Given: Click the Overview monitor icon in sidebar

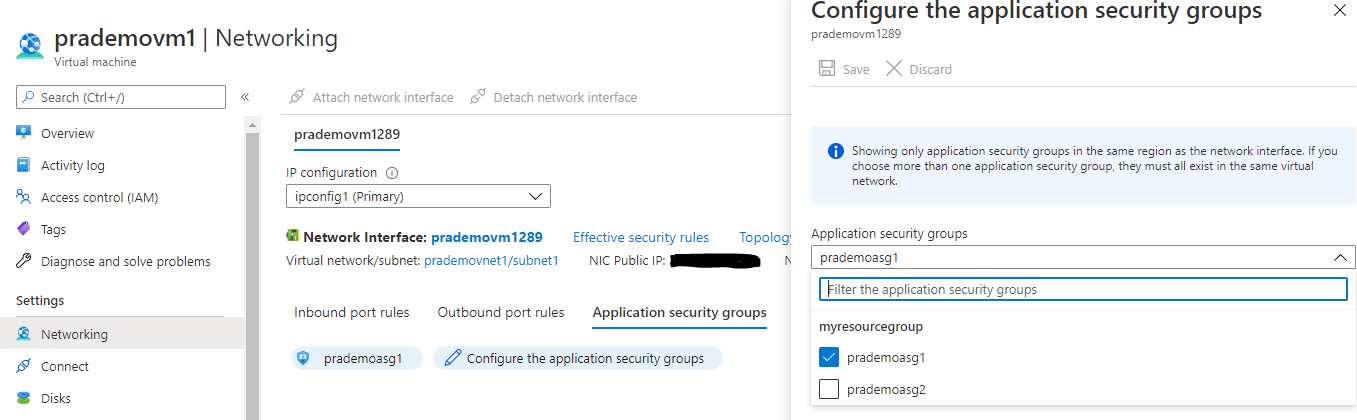Looking at the screenshot, I should point(24,133).
